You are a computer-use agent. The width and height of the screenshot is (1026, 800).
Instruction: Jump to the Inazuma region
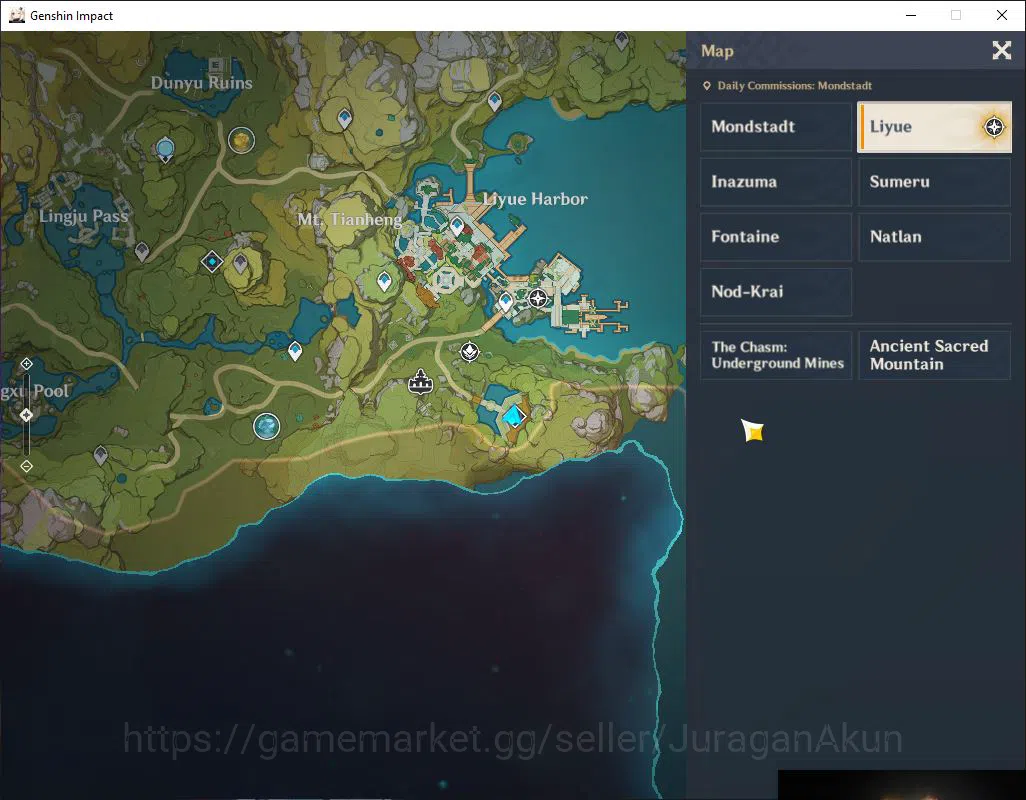tap(776, 182)
